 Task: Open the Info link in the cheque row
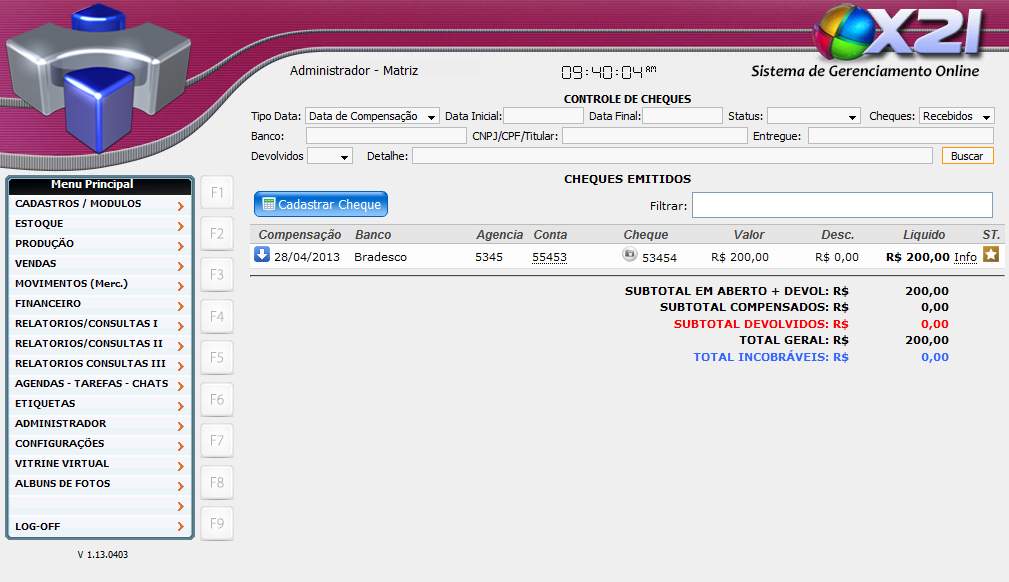[x=965, y=257]
